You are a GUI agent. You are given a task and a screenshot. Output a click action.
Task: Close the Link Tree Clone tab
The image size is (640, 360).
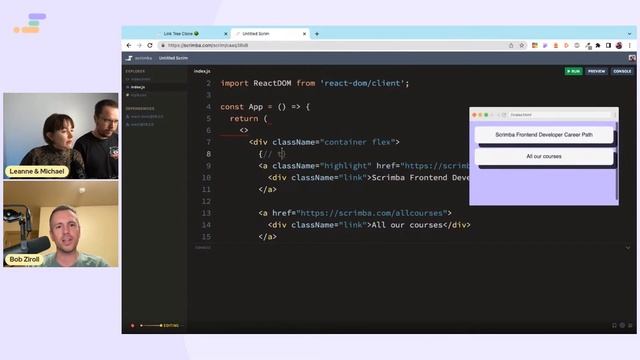(226, 34)
